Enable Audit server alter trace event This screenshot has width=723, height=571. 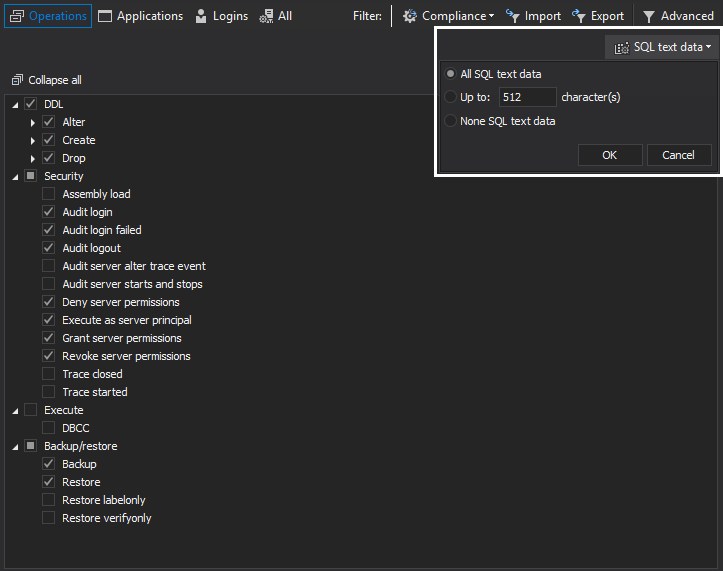tap(48, 266)
